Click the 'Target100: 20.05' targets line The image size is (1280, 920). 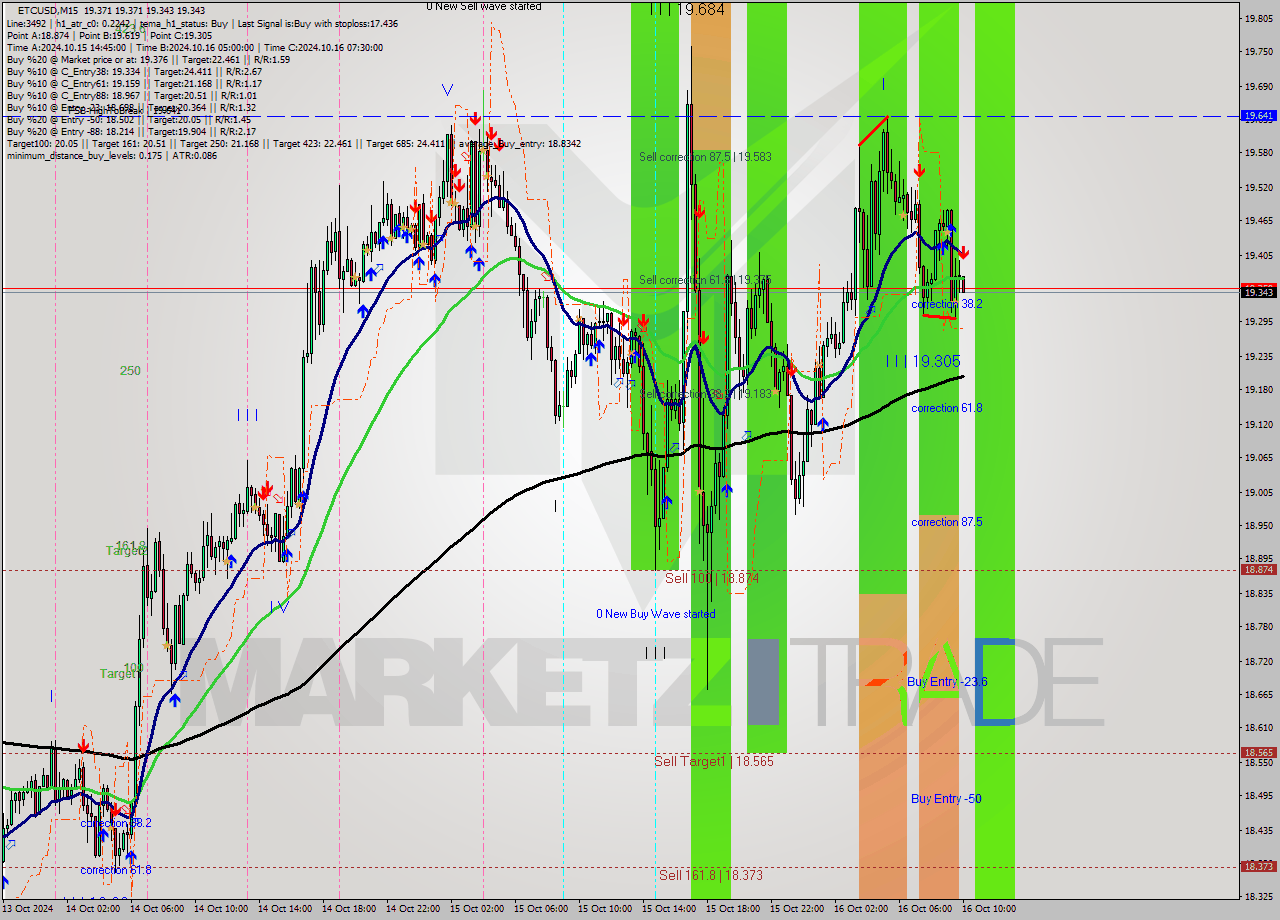point(294,143)
